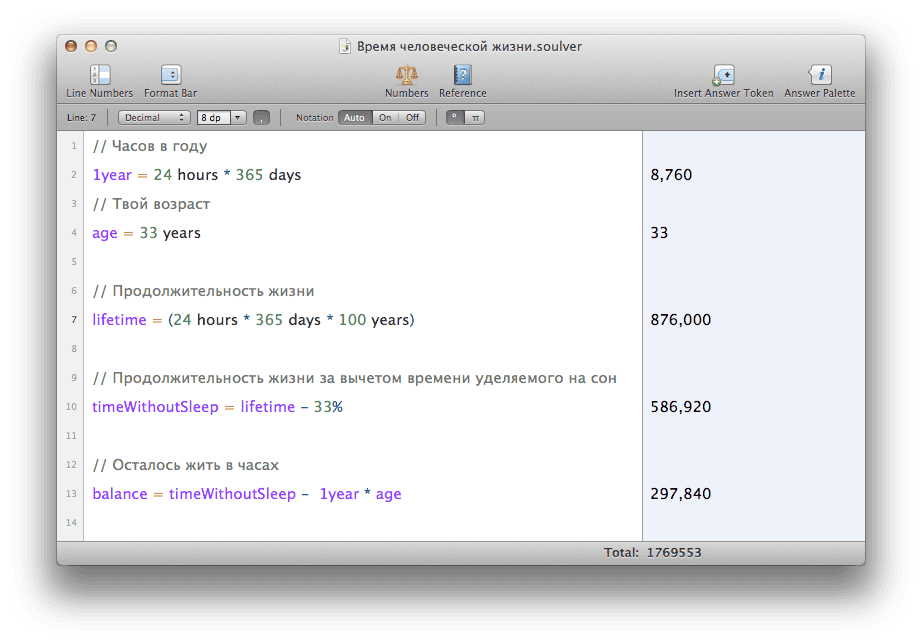This screenshot has width=922, height=644.
Task: Click the 8 dp decimal places field
Action: pyautogui.click(x=213, y=118)
